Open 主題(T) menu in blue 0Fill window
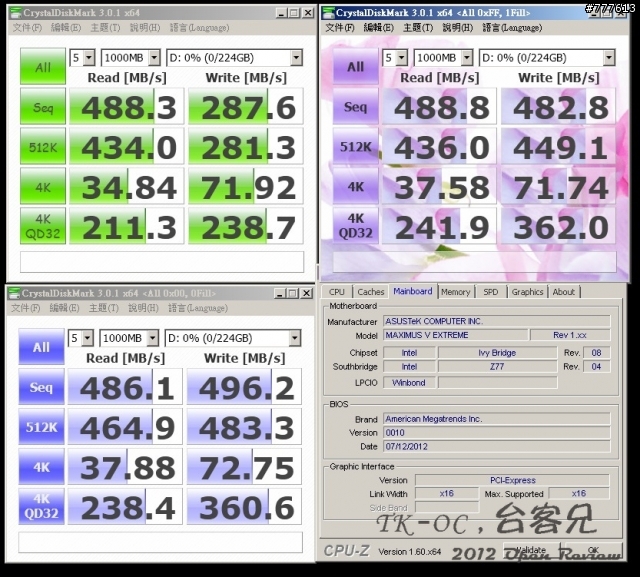Viewport: 640px width, 577px height. 104,308
